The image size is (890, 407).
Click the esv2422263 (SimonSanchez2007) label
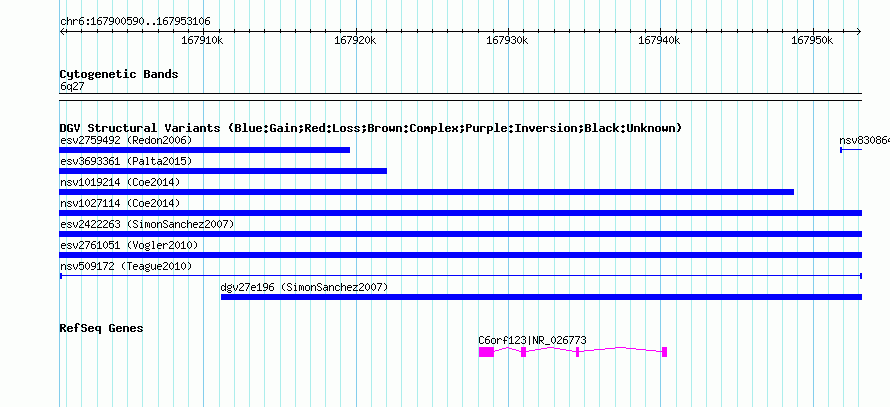point(147,224)
